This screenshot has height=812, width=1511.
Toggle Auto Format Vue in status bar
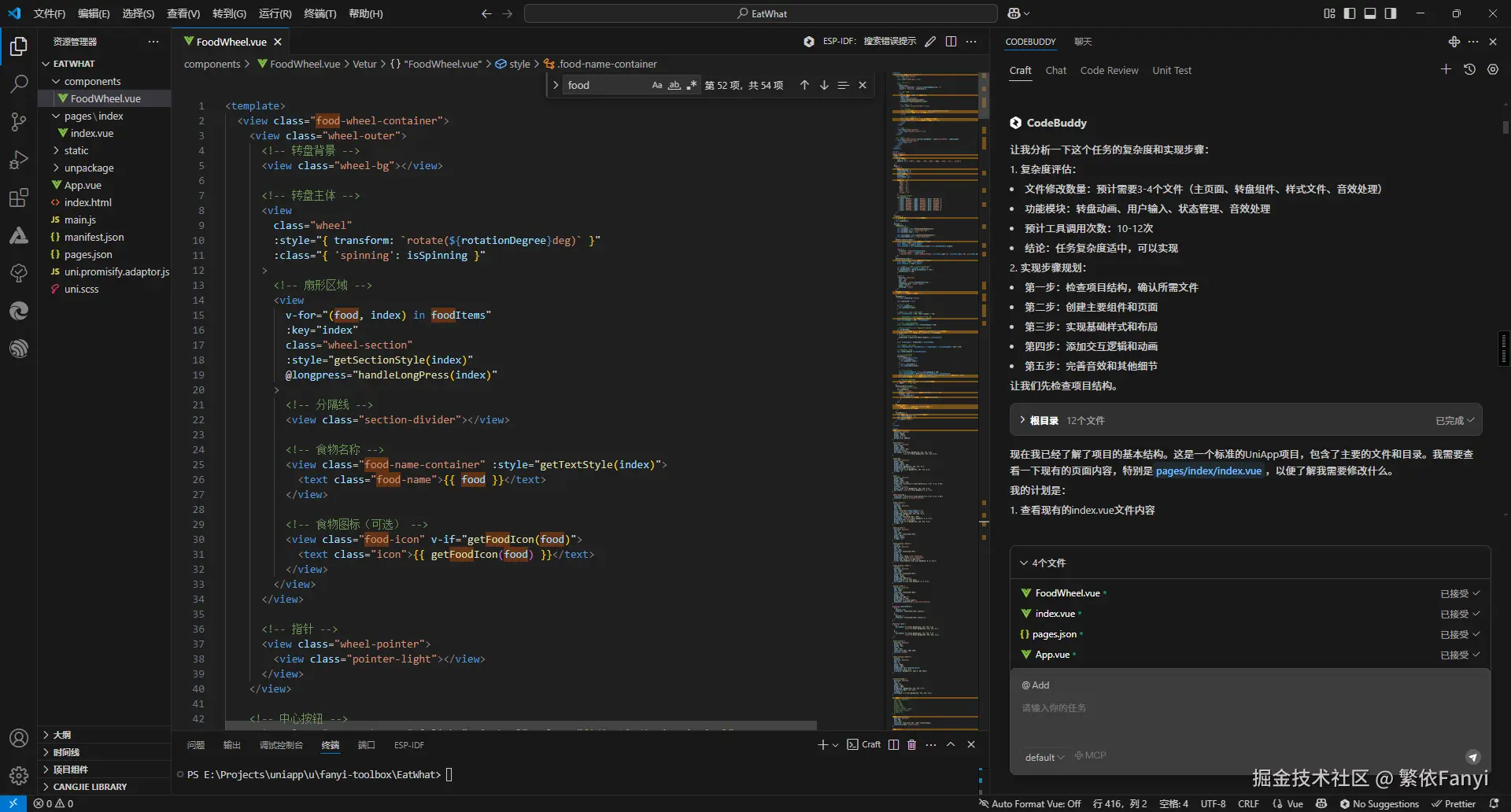(1030, 803)
